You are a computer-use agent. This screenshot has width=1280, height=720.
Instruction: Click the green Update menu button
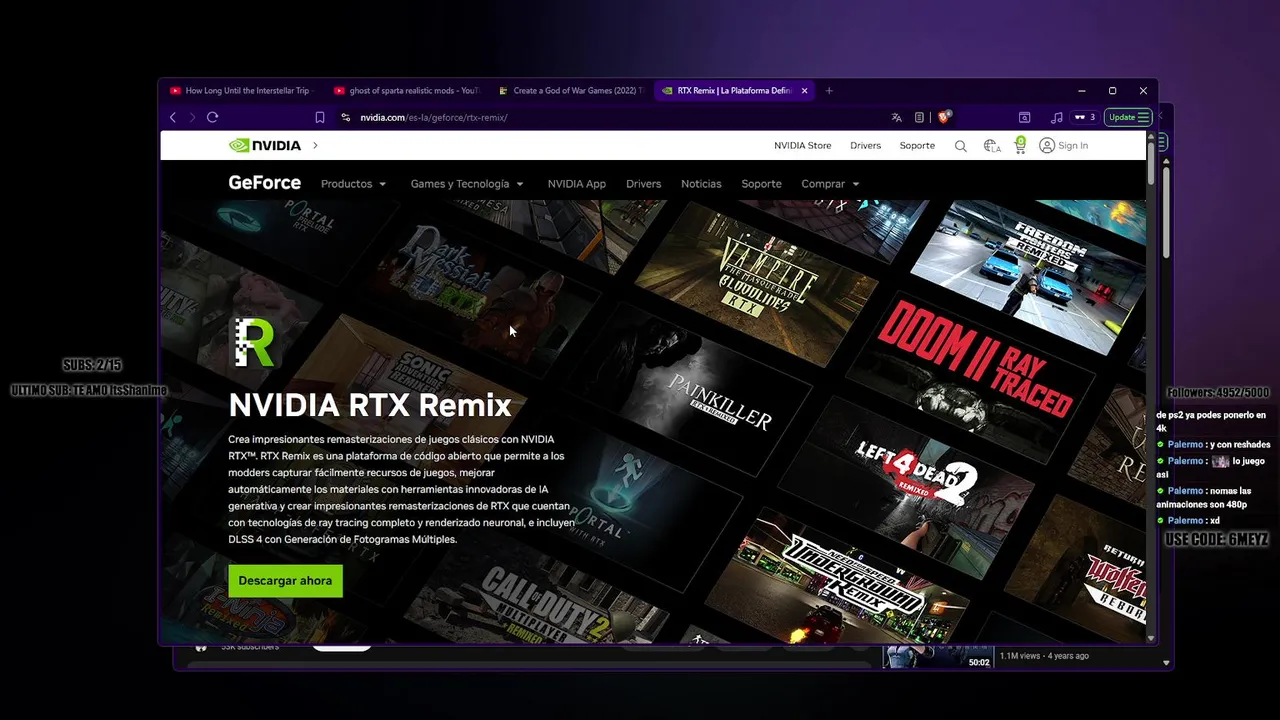click(1128, 117)
